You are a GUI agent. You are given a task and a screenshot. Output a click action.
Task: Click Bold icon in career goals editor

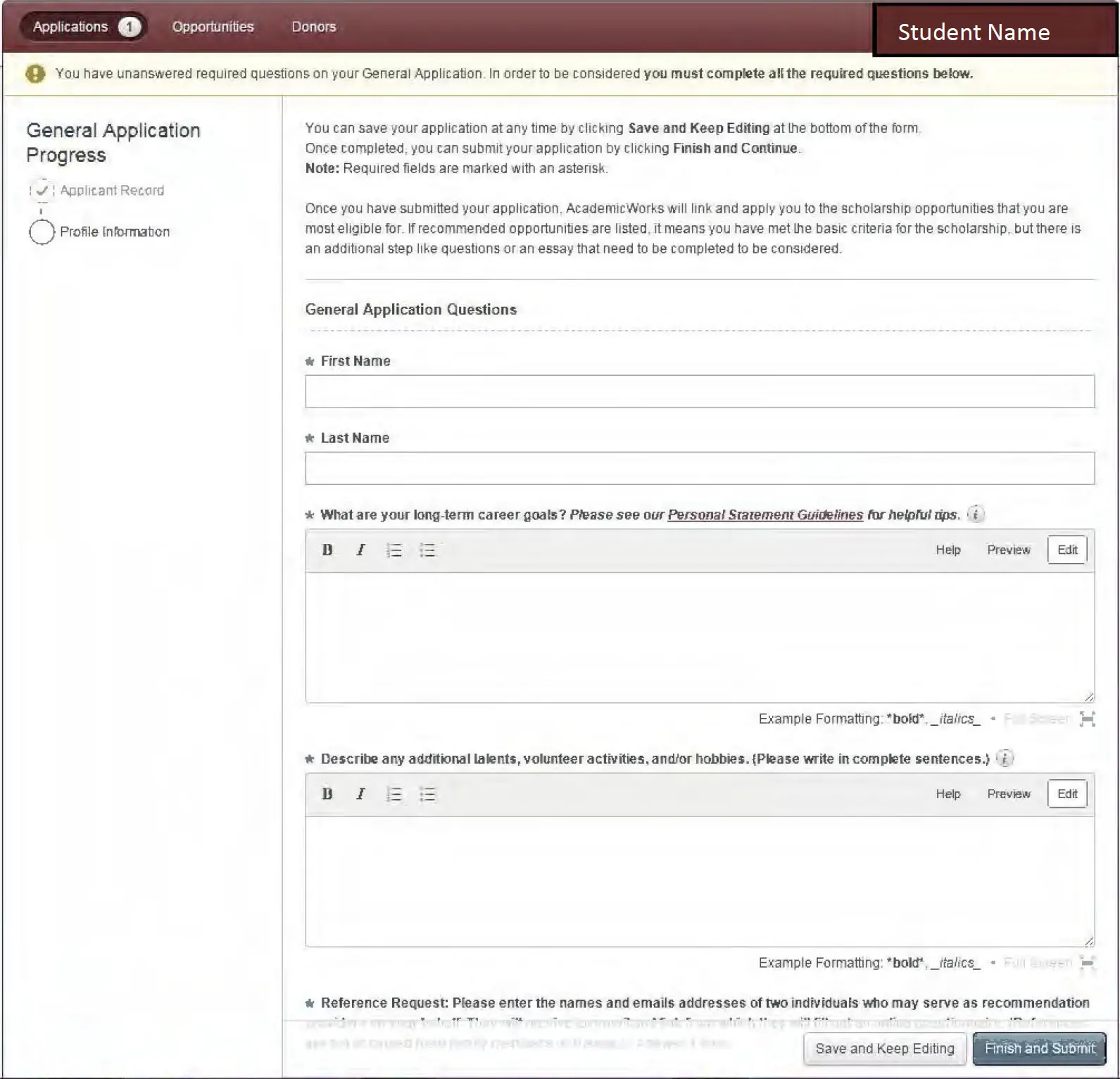tap(327, 550)
